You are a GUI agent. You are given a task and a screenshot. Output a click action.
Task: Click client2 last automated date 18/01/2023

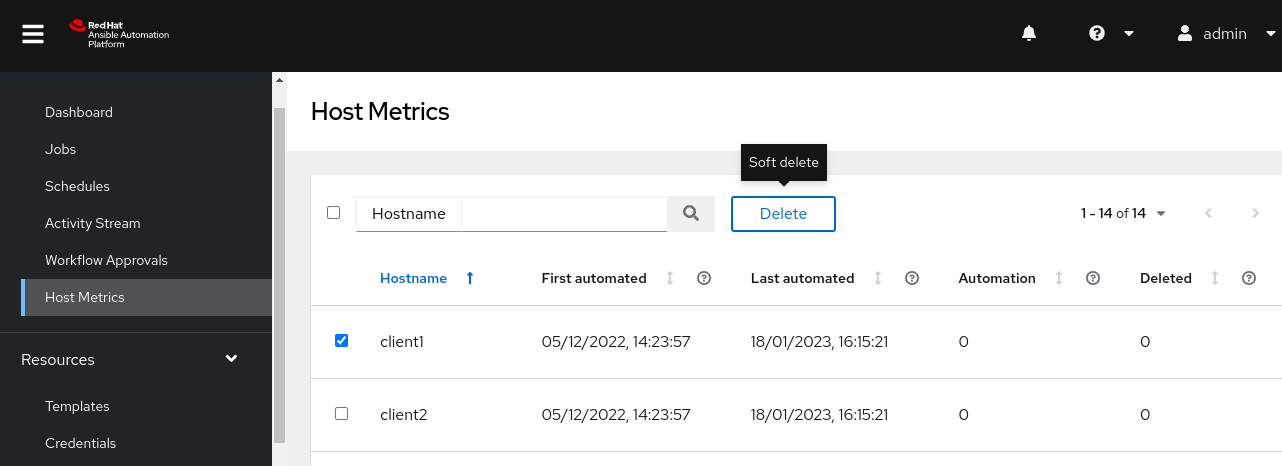820,414
